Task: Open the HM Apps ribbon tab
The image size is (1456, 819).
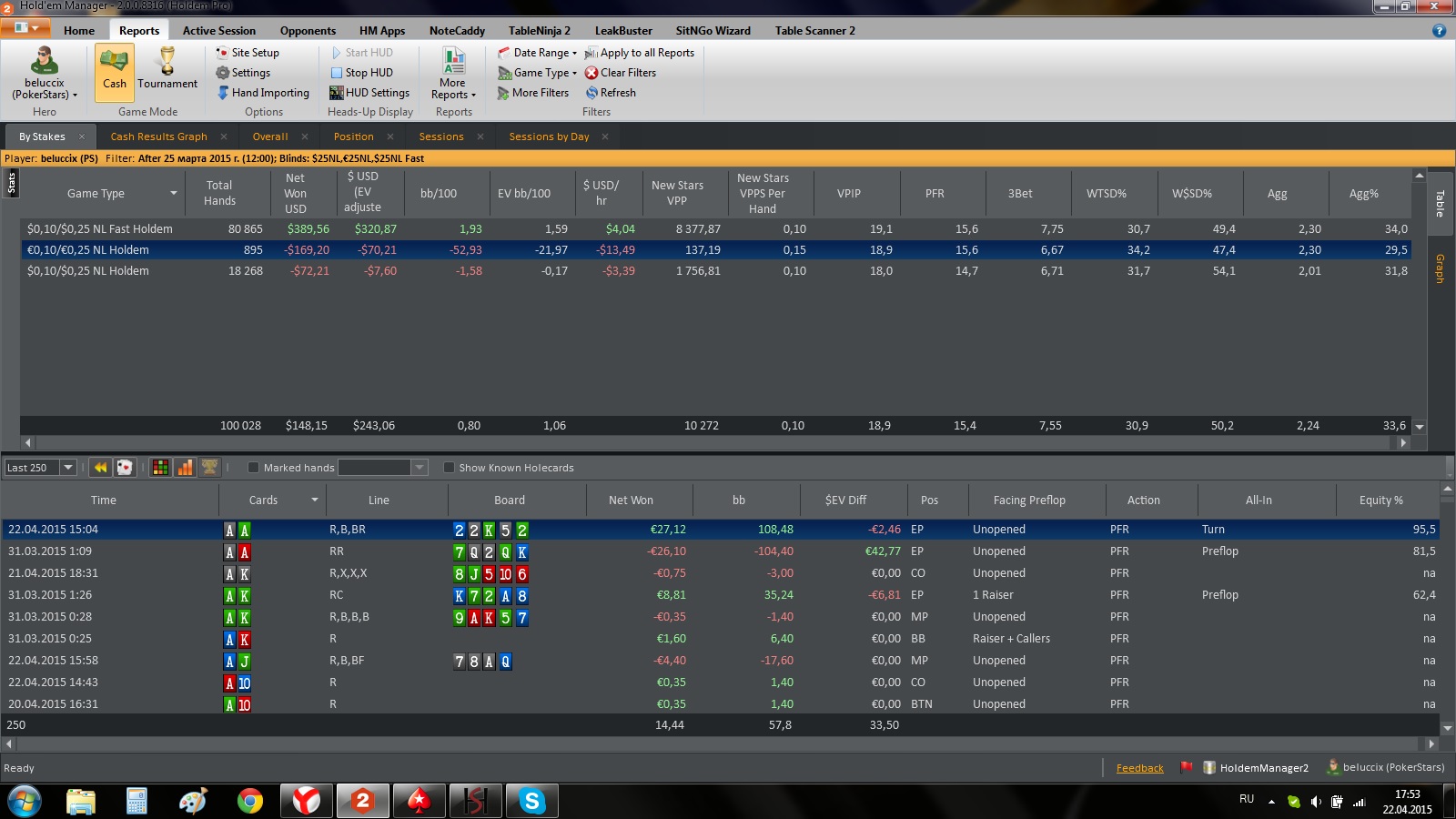Action: pyautogui.click(x=382, y=30)
